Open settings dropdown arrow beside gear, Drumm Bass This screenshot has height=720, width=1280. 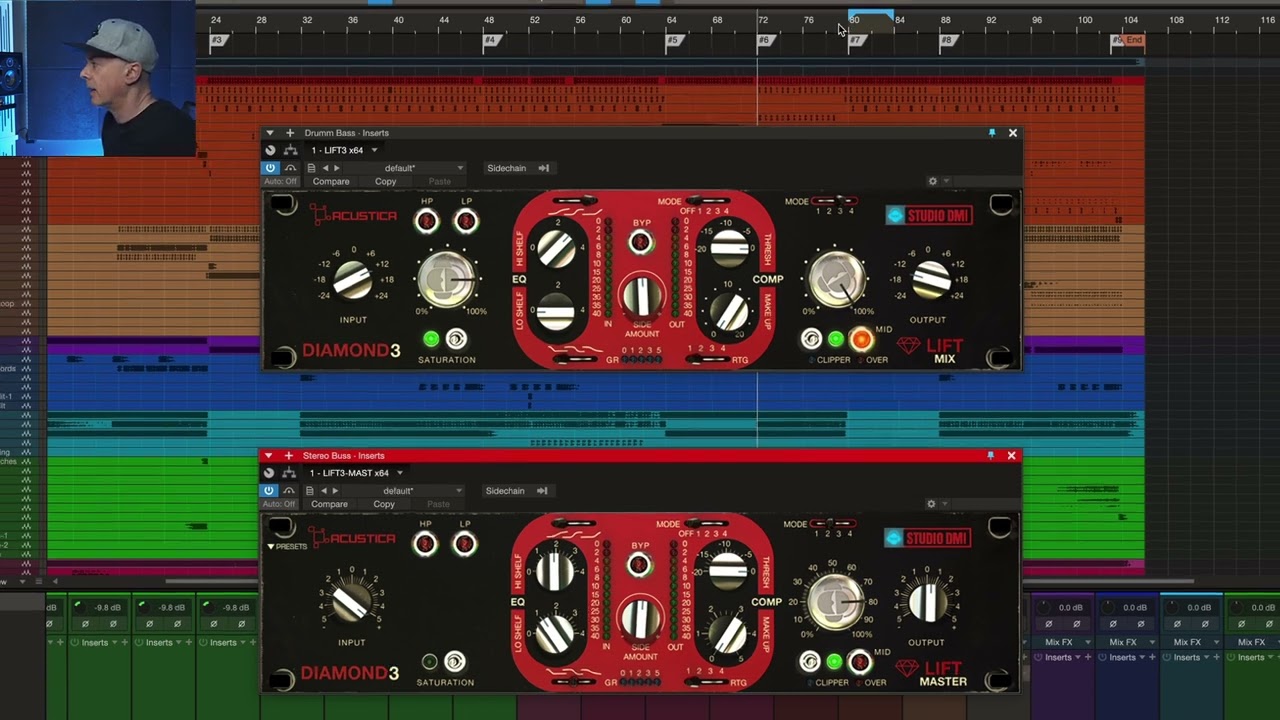[x=945, y=182]
